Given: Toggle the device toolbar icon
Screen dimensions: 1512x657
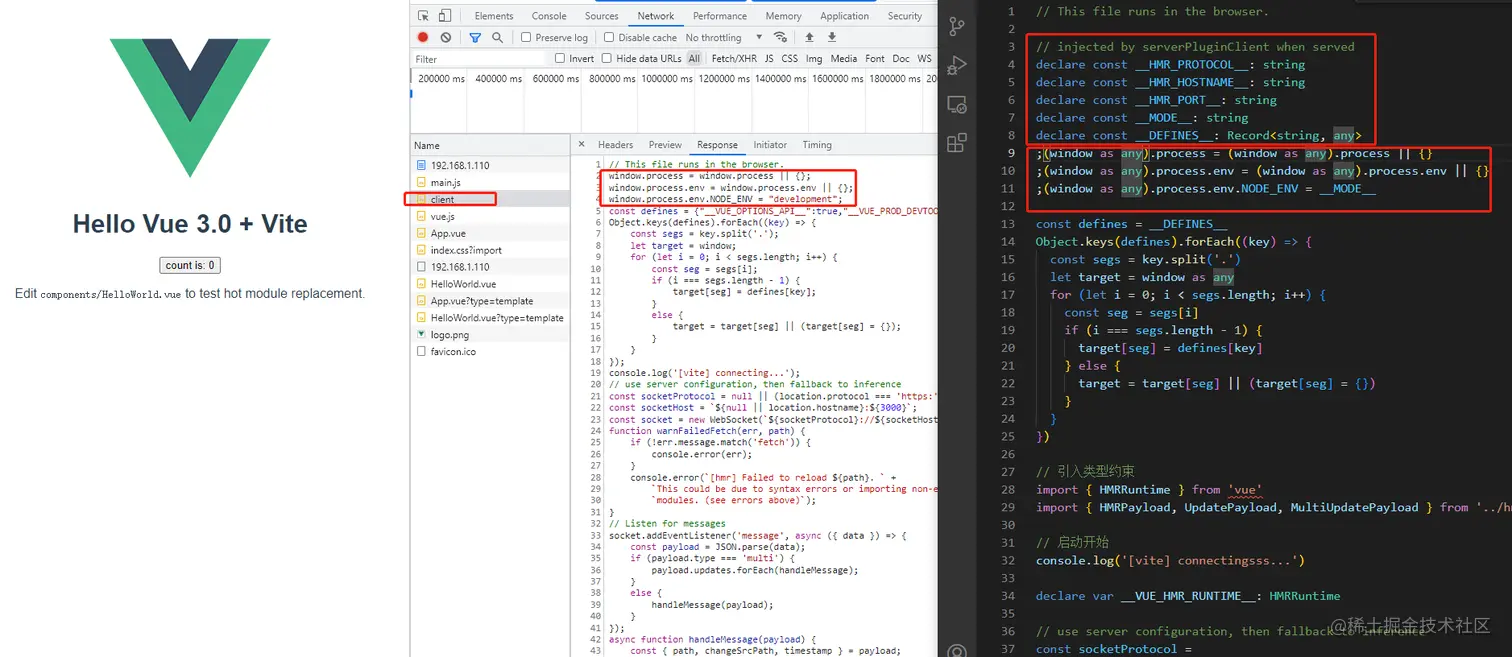Looking at the screenshot, I should [x=445, y=16].
